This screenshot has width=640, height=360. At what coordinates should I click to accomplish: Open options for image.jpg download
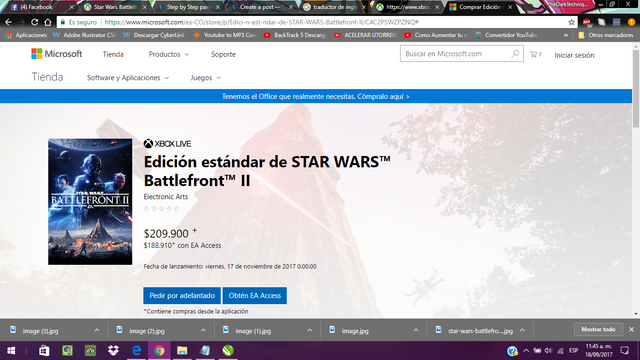click(x=416, y=331)
